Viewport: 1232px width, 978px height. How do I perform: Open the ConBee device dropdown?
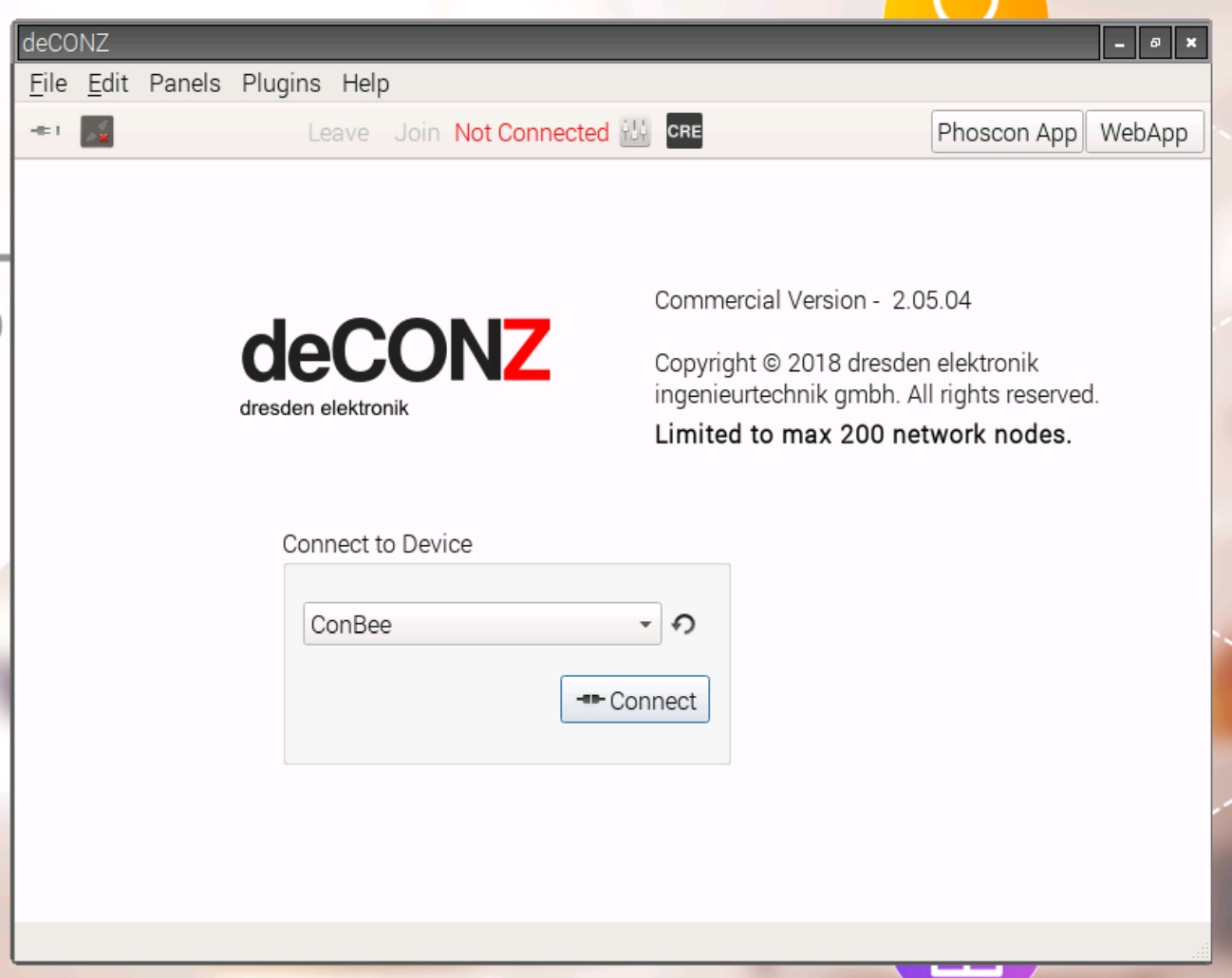[x=475, y=624]
